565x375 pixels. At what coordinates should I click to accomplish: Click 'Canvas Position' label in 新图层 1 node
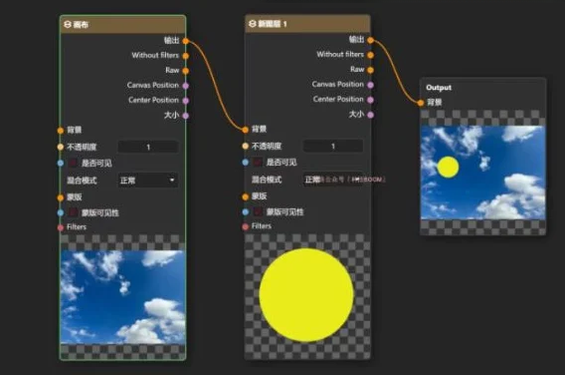pos(338,84)
